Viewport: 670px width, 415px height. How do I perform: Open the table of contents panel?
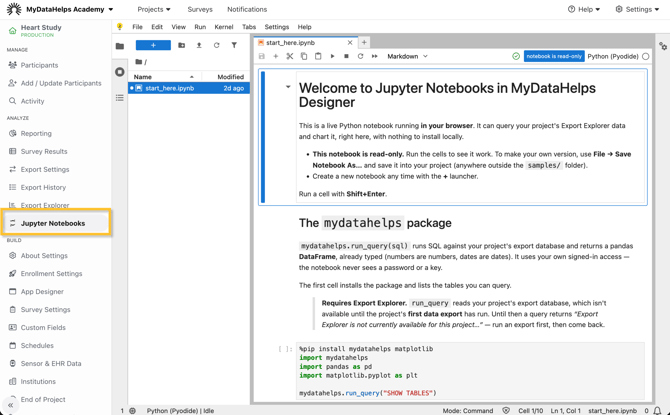pos(120,98)
